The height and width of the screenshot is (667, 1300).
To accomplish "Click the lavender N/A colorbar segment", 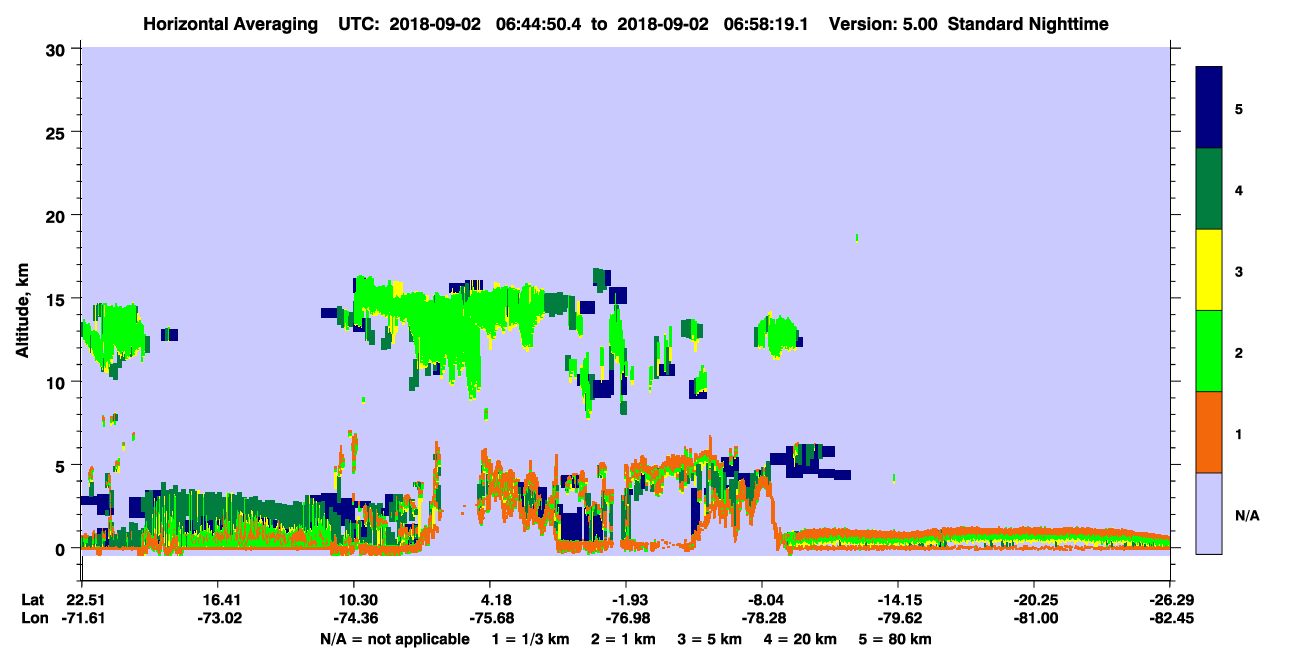I will (1209, 513).
